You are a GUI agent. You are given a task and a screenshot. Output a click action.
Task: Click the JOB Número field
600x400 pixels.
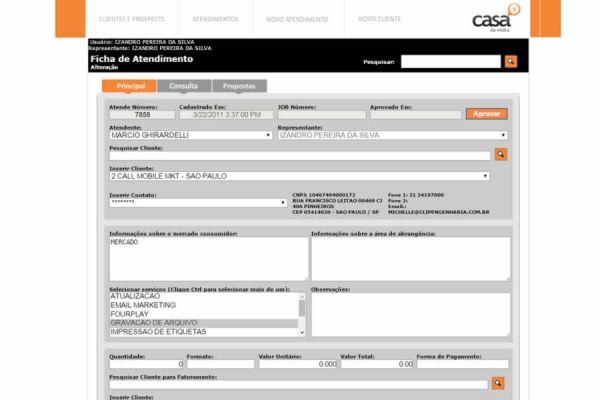pyautogui.click(x=321, y=115)
